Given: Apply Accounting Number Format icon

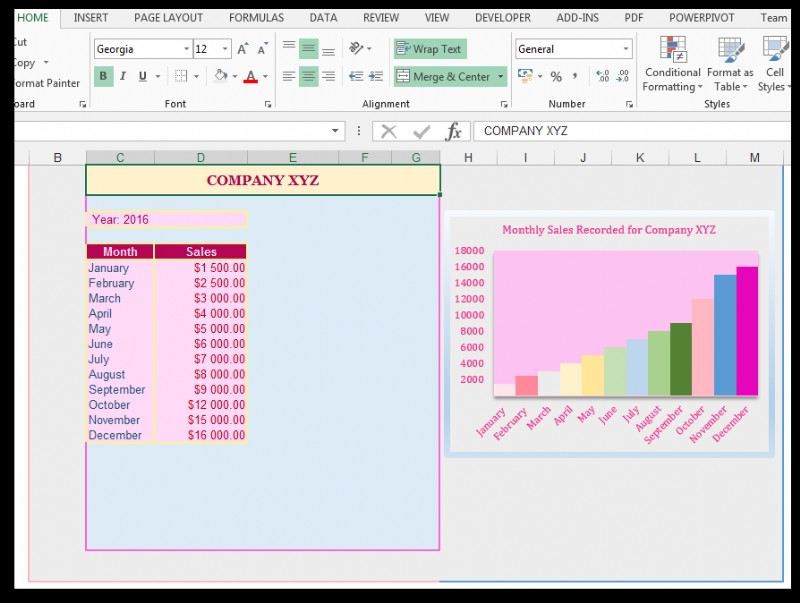Looking at the screenshot, I should [525, 77].
